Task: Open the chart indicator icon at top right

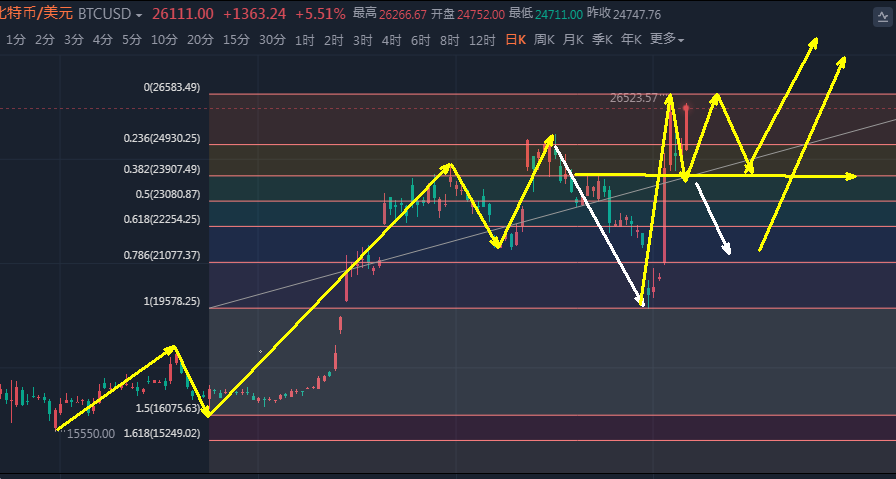Action: click(x=883, y=17)
